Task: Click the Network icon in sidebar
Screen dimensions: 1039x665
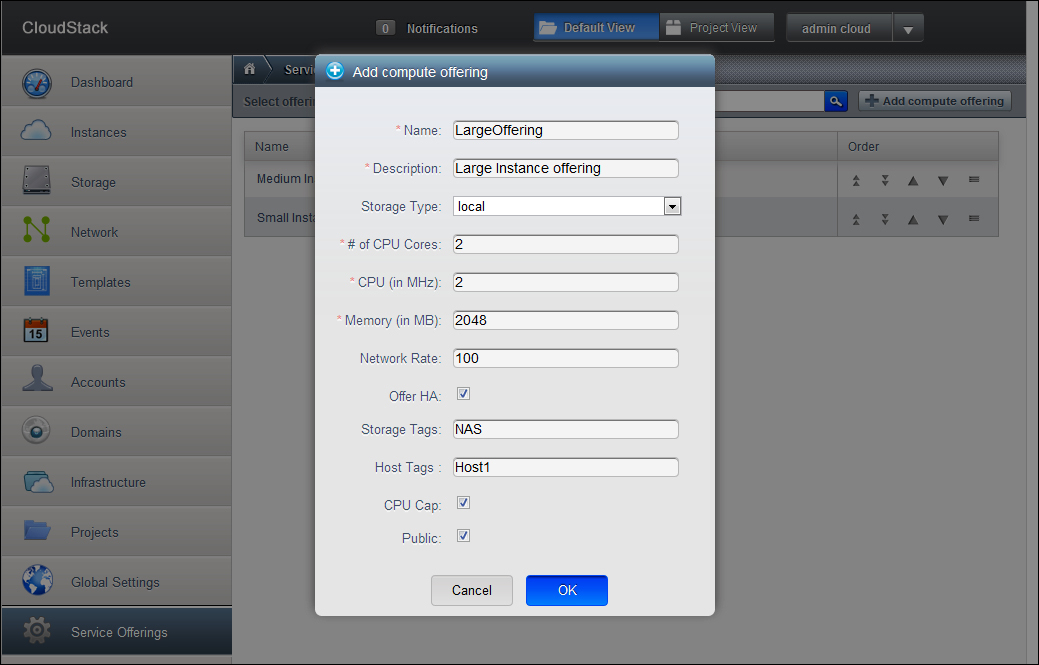Action: click(x=36, y=232)
